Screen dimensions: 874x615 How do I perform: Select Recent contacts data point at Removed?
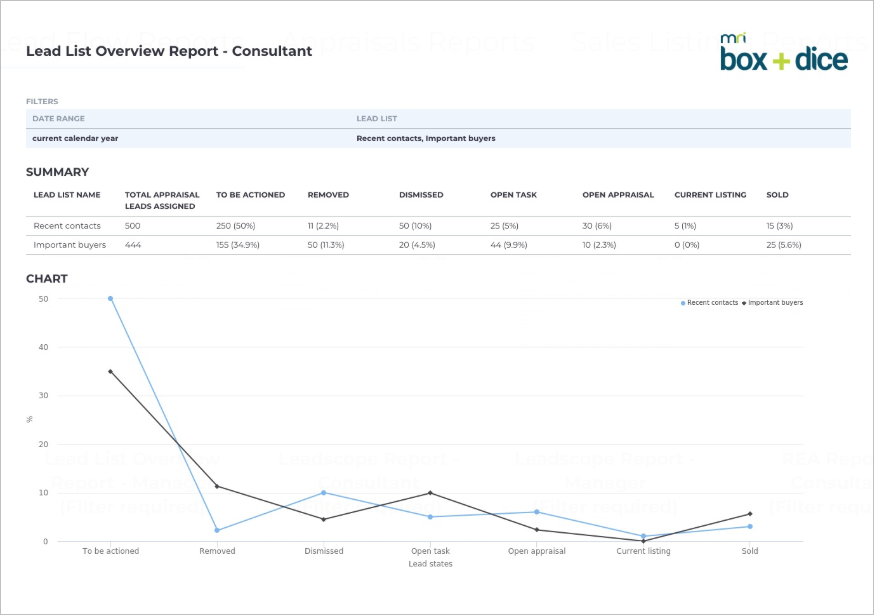(217, 530)
